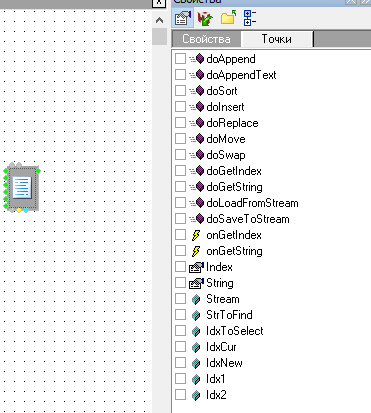This screenshot has height=413, width=371.
Task: Toggle the IdxToSelect checkbox
Action: tap(180, 331)
